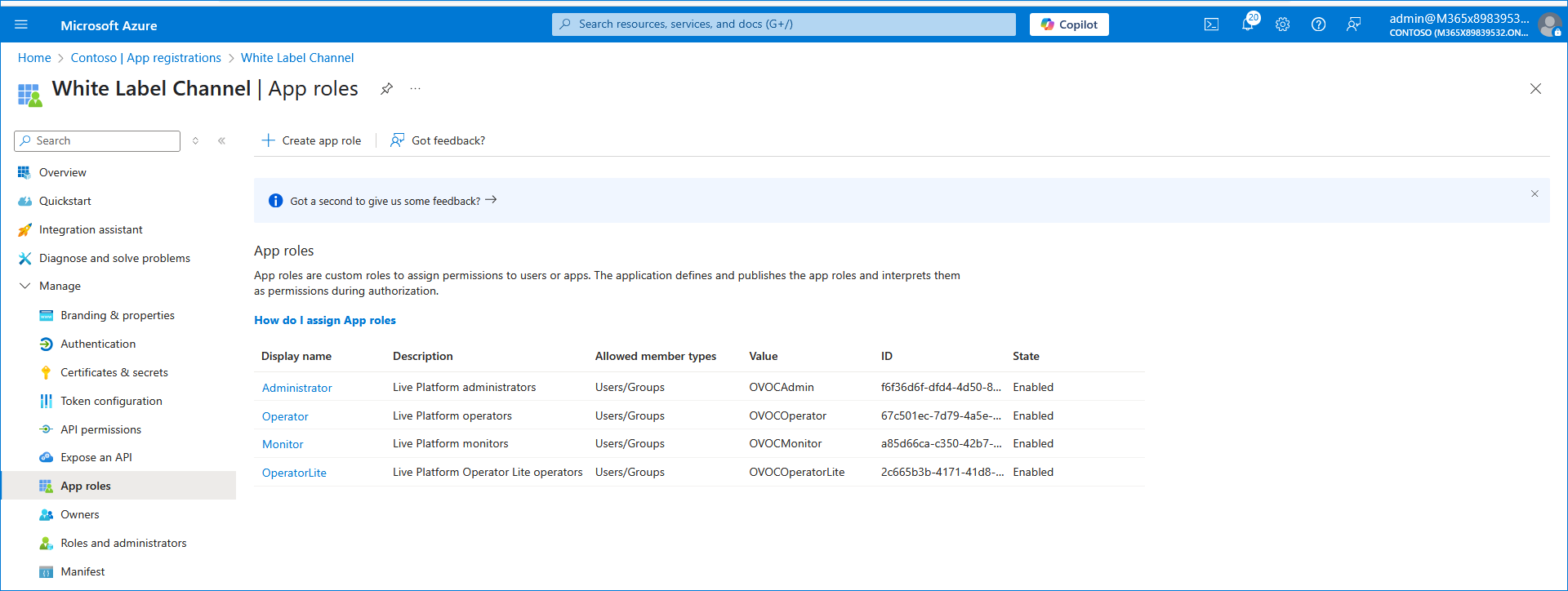Screen dimensions: 1568x591
Task: Open the Cloud Shell terminal icon
Action: tap(1211, 24)
